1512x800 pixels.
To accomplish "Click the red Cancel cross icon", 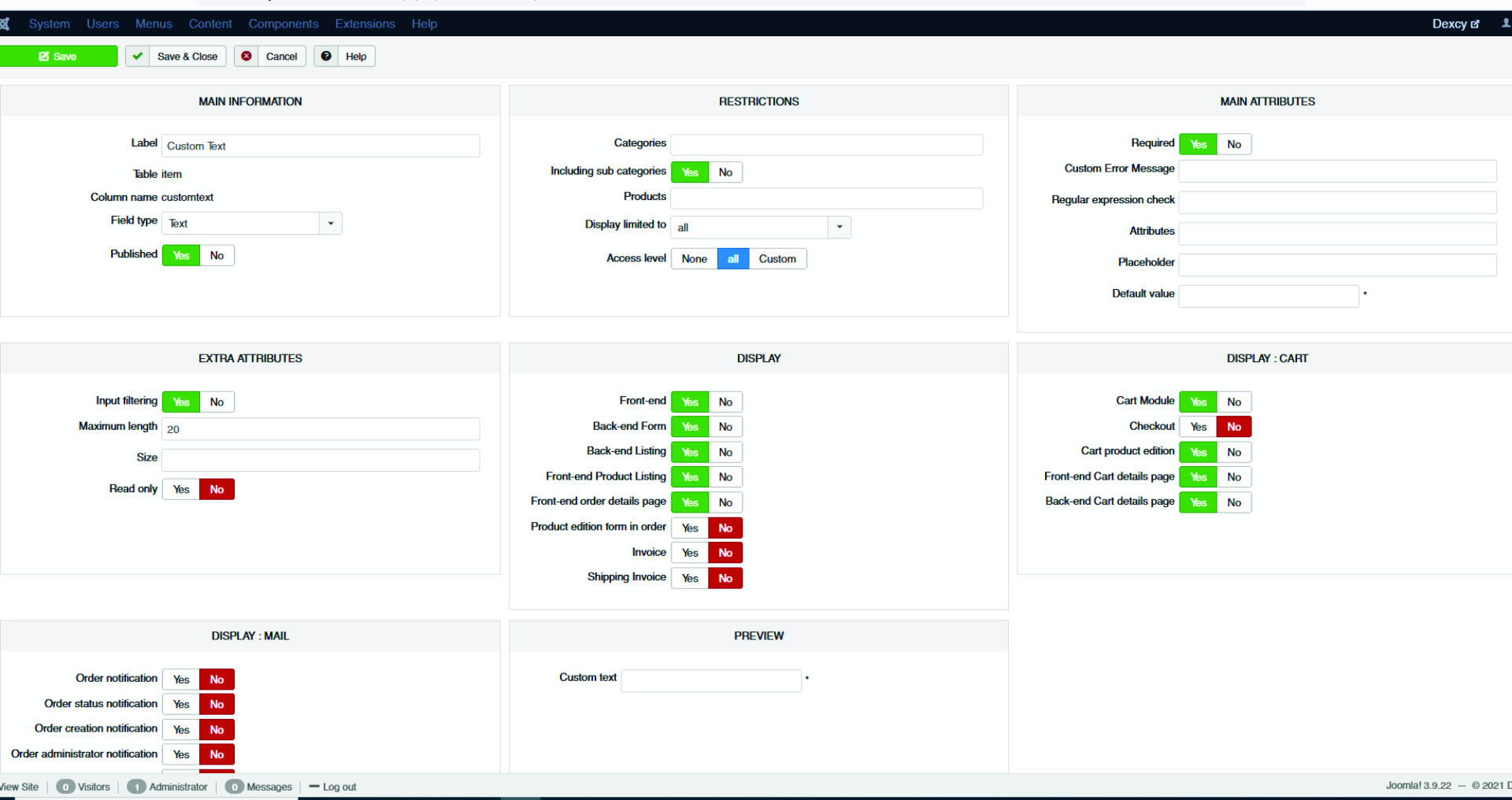I will tap(246, 56).
